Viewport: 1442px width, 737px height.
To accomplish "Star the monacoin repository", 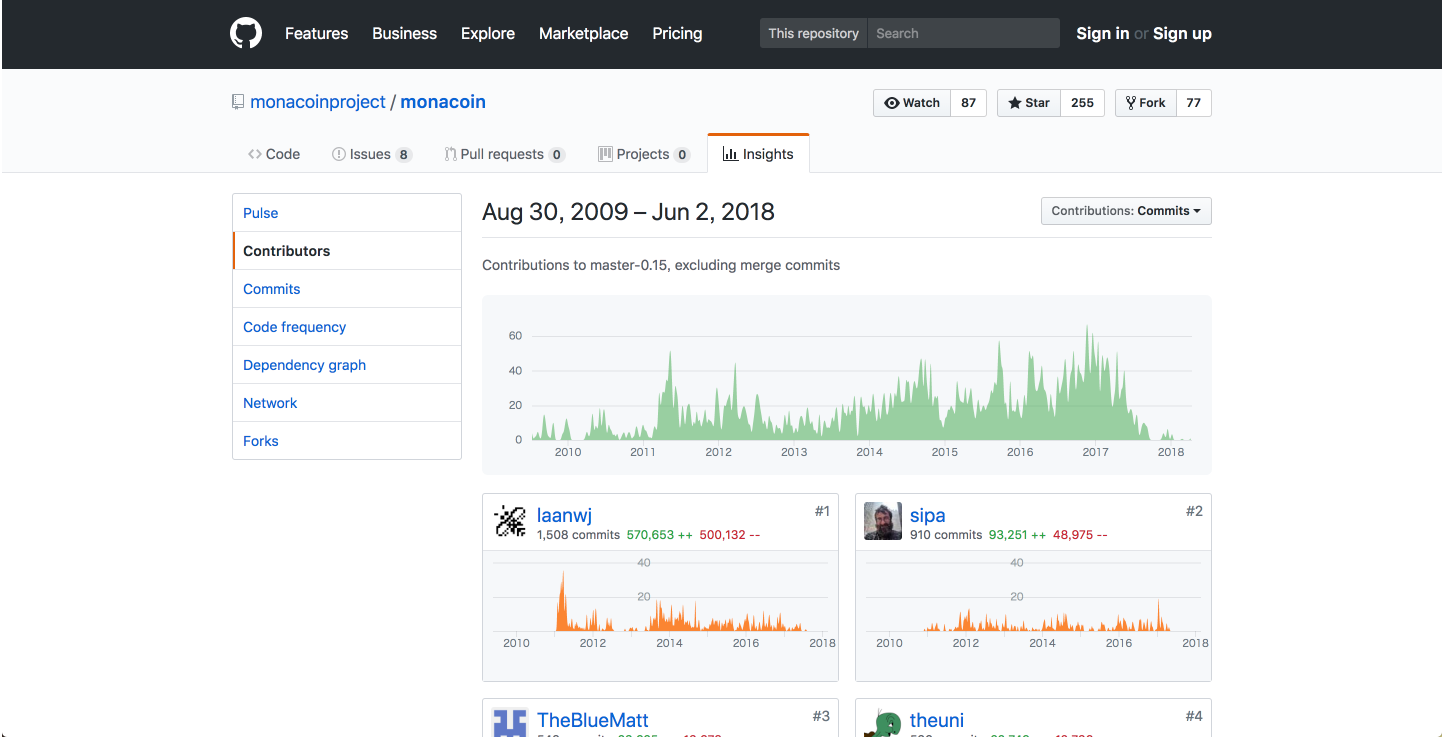I will pos(1028,102).
